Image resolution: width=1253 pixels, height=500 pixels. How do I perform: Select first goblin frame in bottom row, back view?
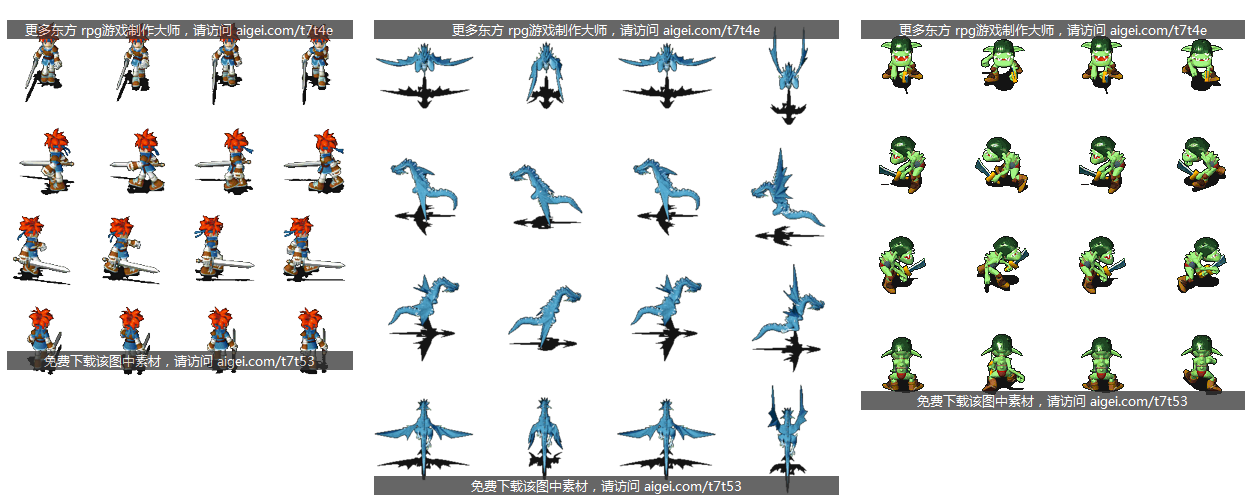click(x=900, y=362)
